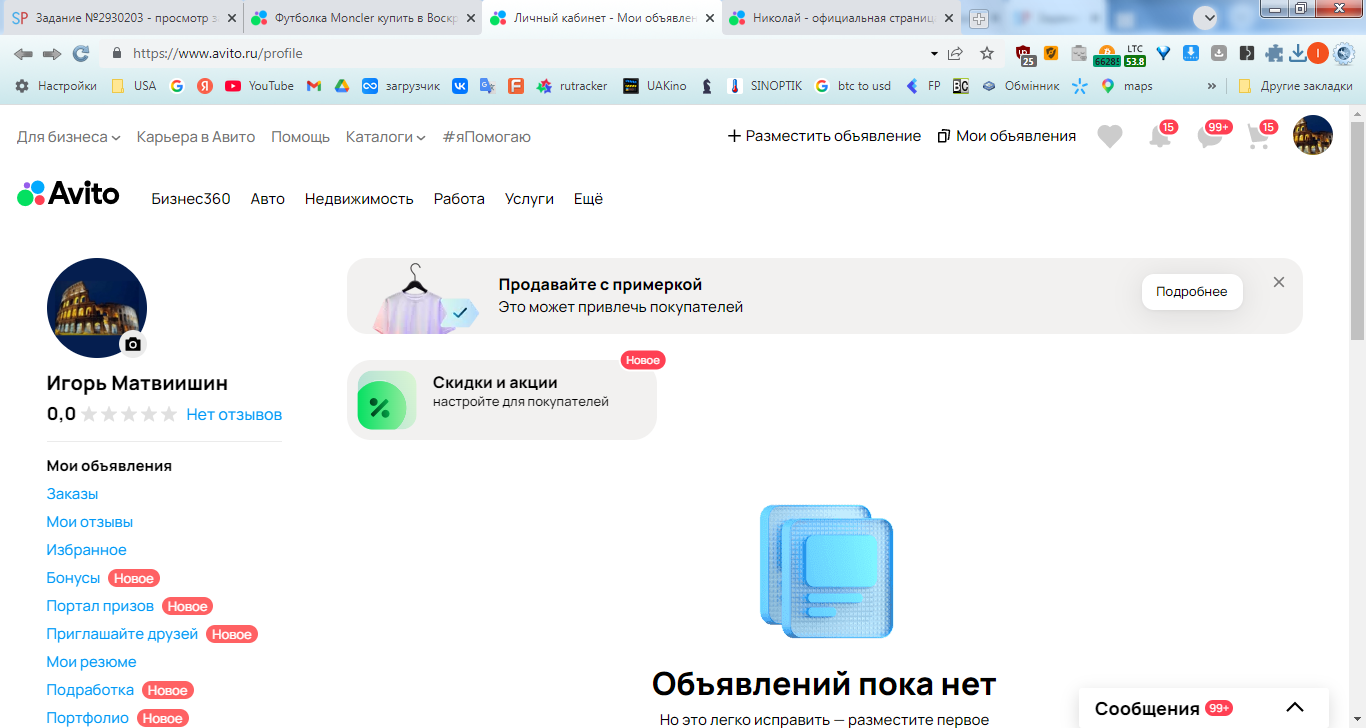
Task: Open the Настройки gear bookmark
Action: 56,86
